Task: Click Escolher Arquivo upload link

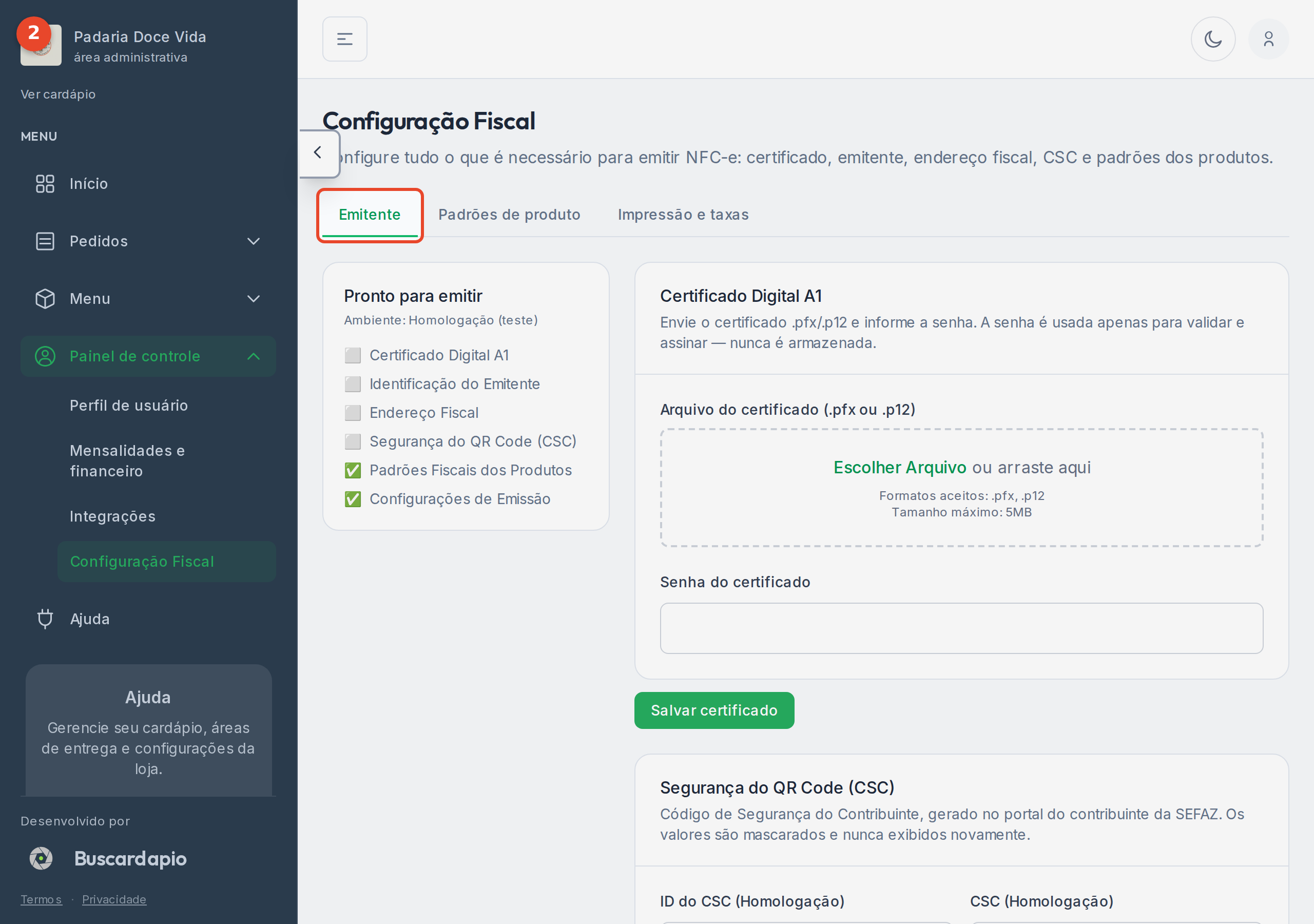Action: tap(899, 467)
